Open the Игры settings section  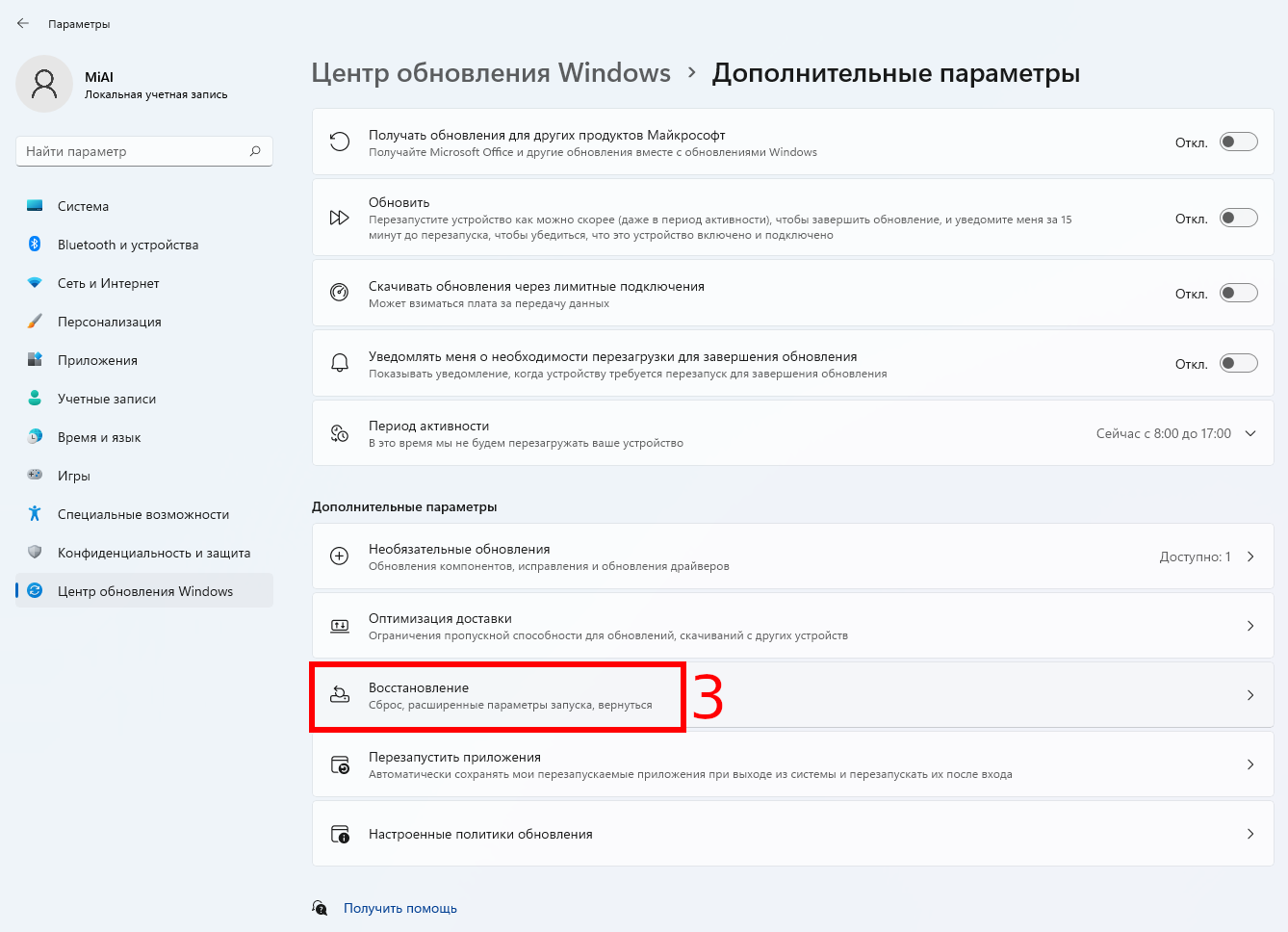[144, 476]
